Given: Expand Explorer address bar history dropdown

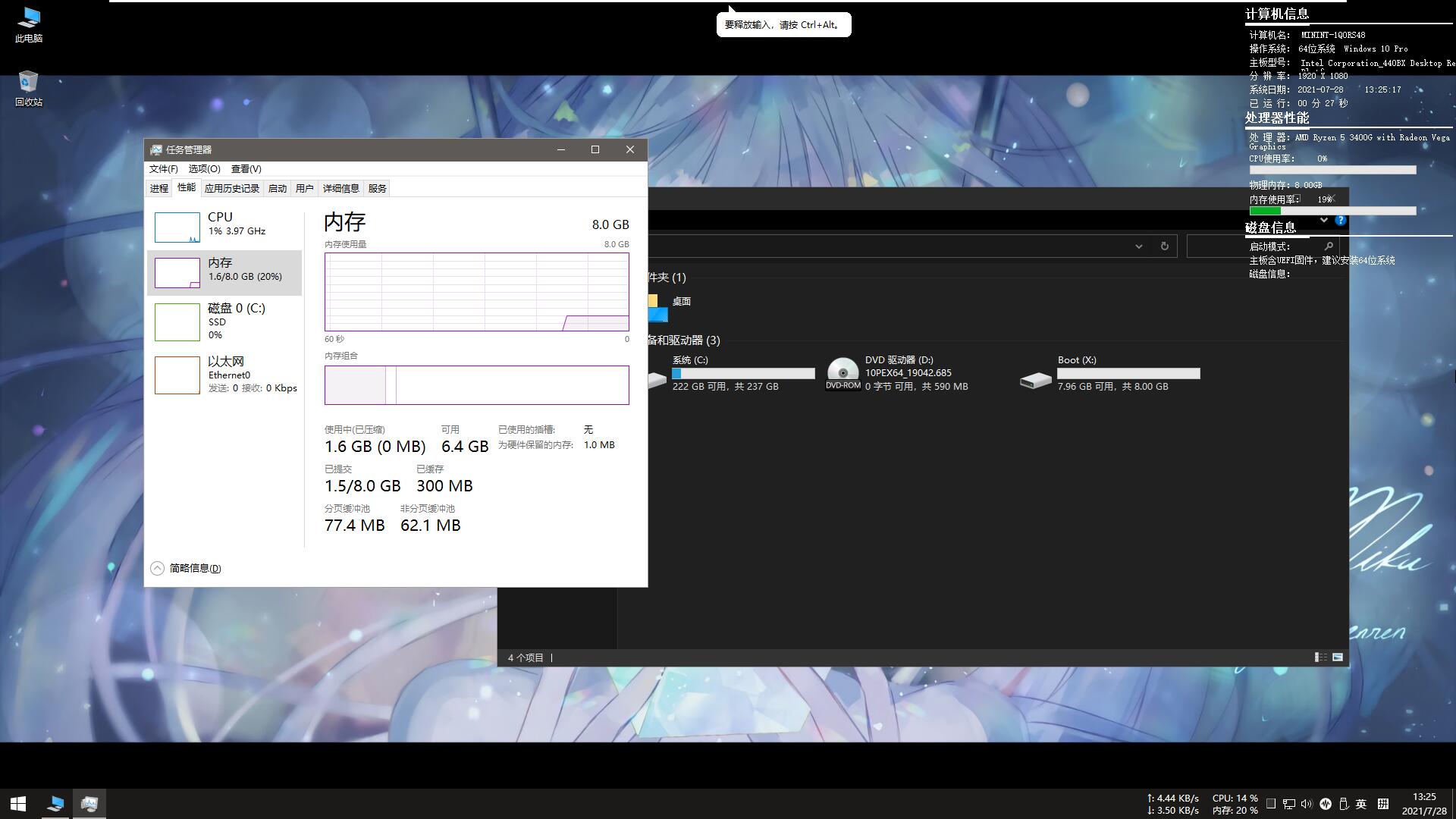Looking at the screenshot, I should point(1138,246).
